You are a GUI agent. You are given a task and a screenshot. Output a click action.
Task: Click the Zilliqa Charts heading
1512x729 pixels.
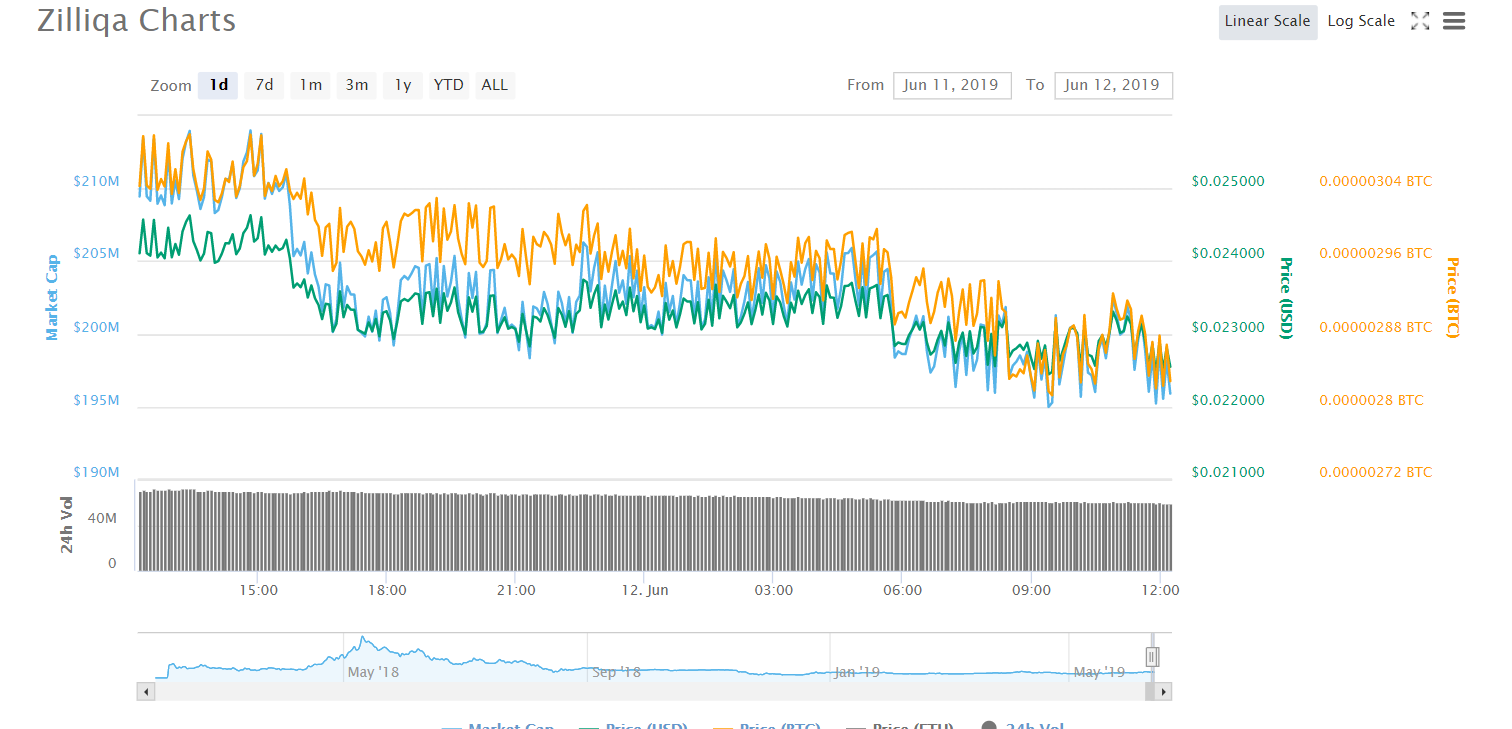pyautogui.click(x=137, y=20)
